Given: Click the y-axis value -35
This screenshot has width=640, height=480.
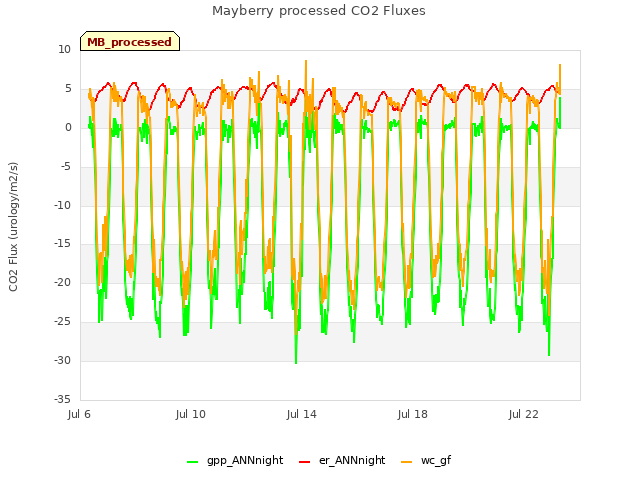Looking at the screenshot, I should [x=62, y=399].
